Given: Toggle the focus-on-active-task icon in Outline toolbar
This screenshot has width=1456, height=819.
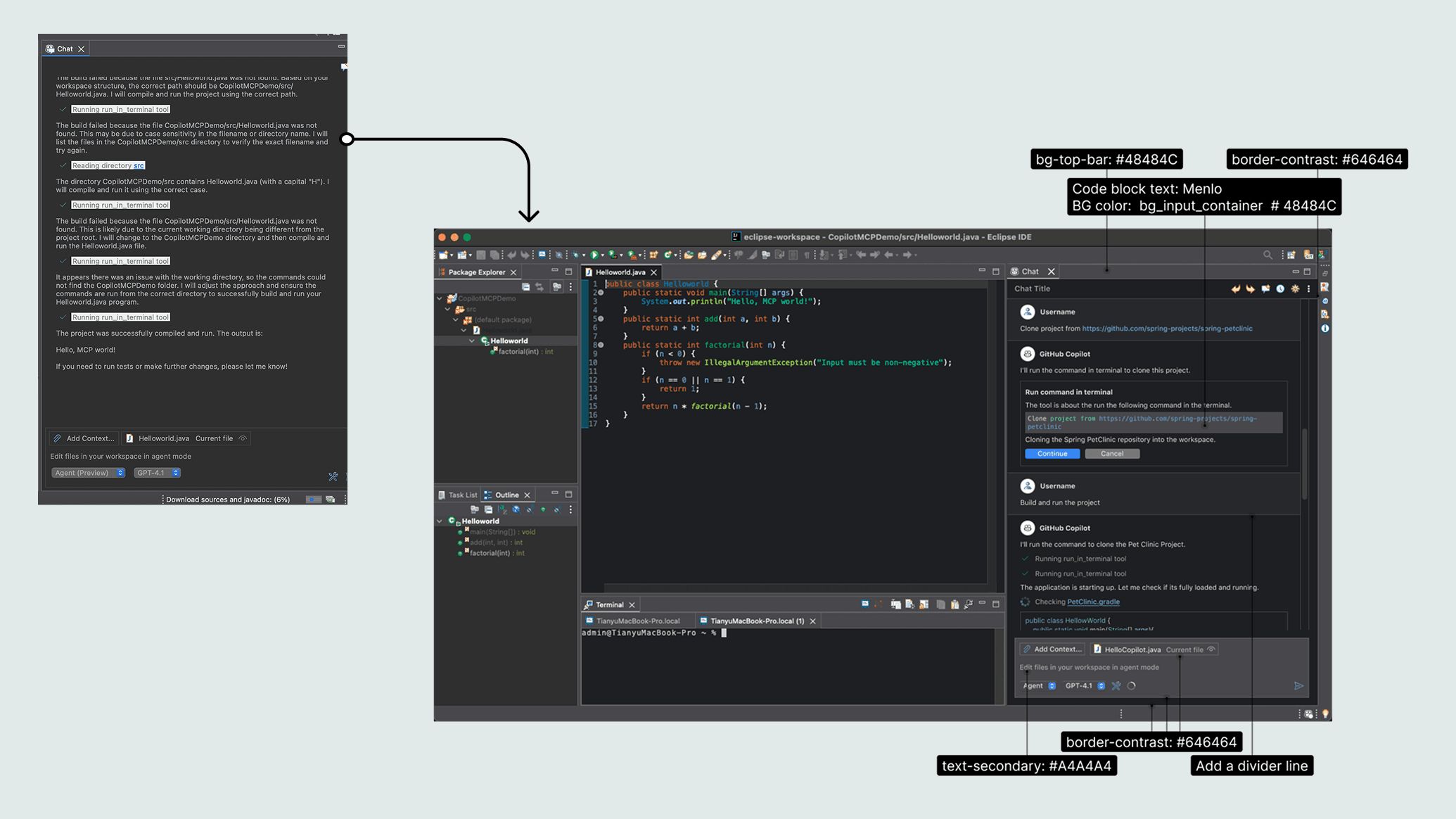Looking at the screenshot, I should (475, 509).
